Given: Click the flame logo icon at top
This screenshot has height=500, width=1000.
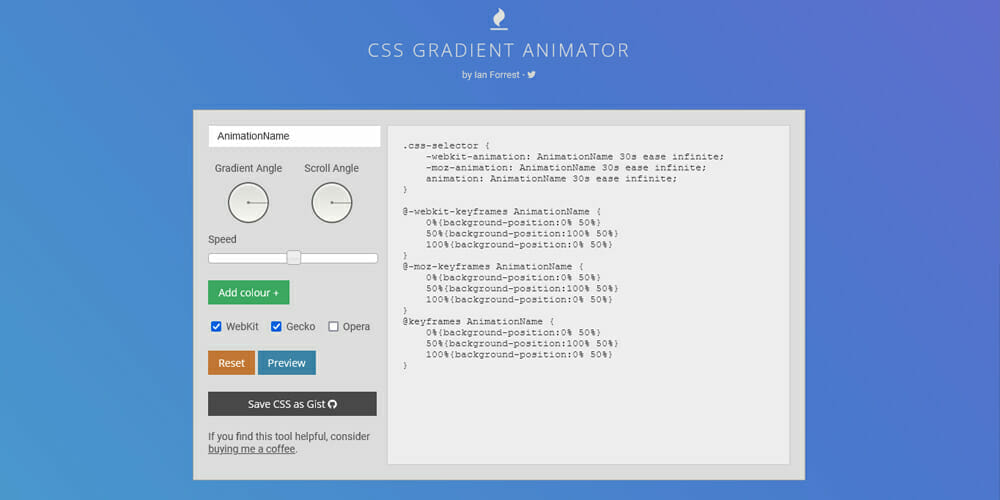Looking at the screenshot, I should [x=499, y=18].
